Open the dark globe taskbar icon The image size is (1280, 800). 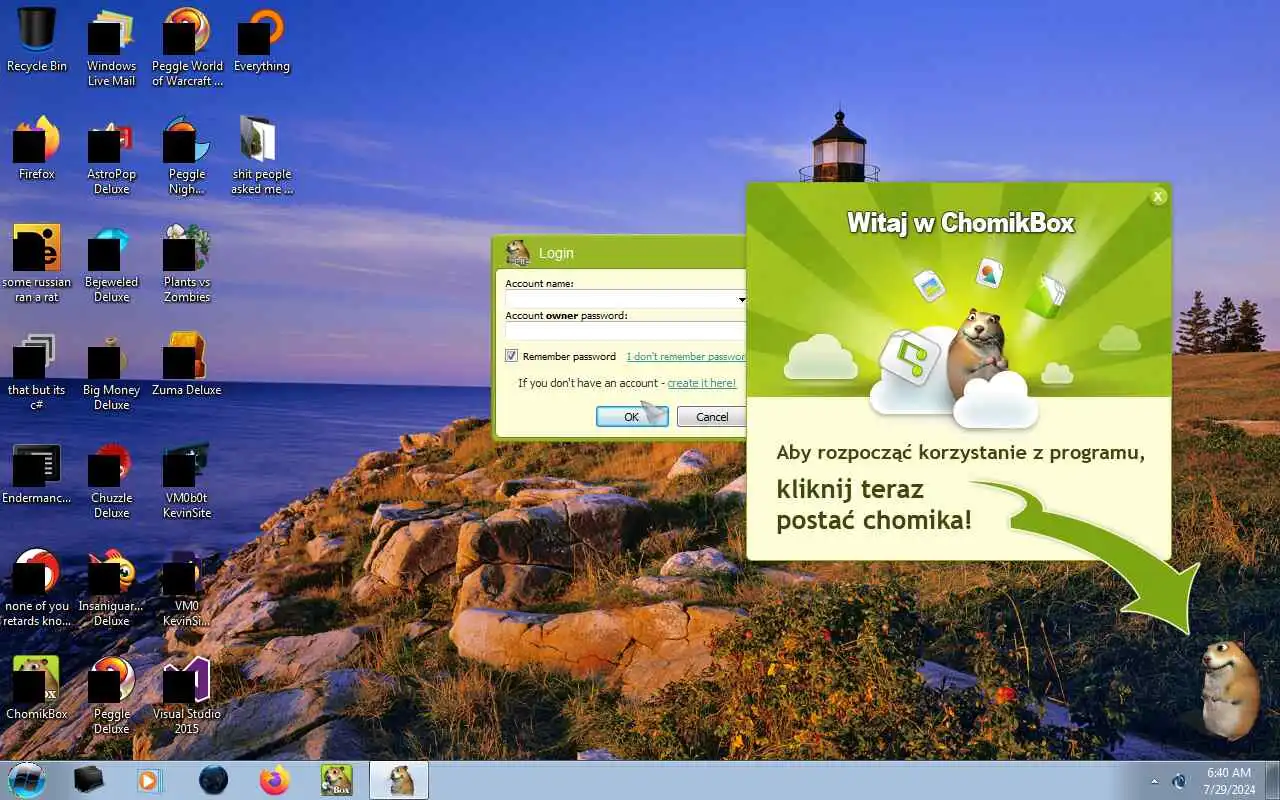pyautogui.click(x=213, y=780)
